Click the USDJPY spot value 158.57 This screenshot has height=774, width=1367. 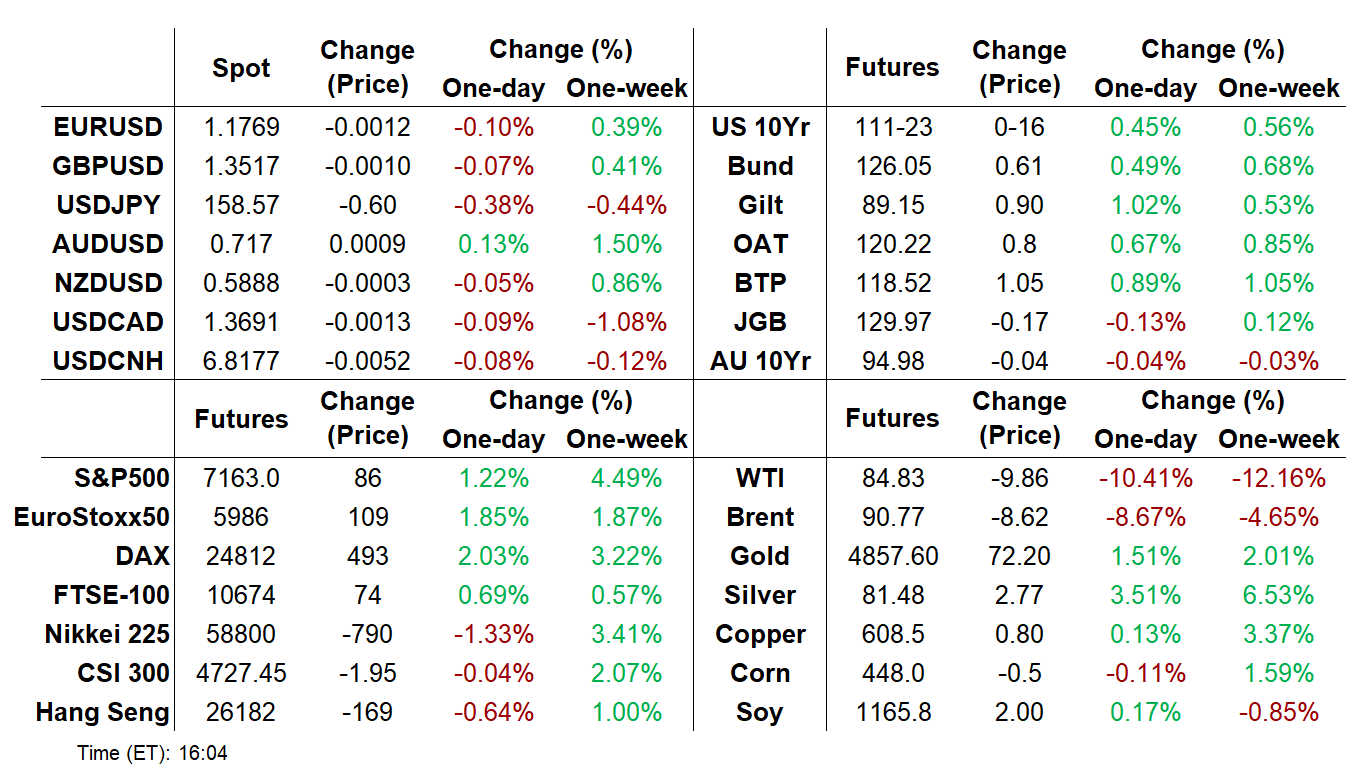[x=242, y=205]
